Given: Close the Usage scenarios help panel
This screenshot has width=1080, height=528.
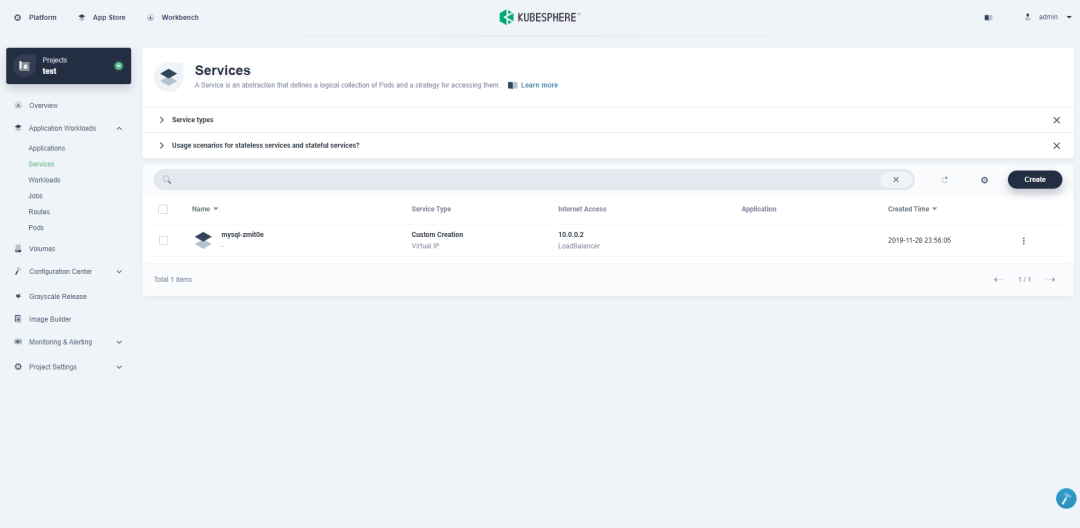Looking at the screenshot, I should pos(1057,146).
